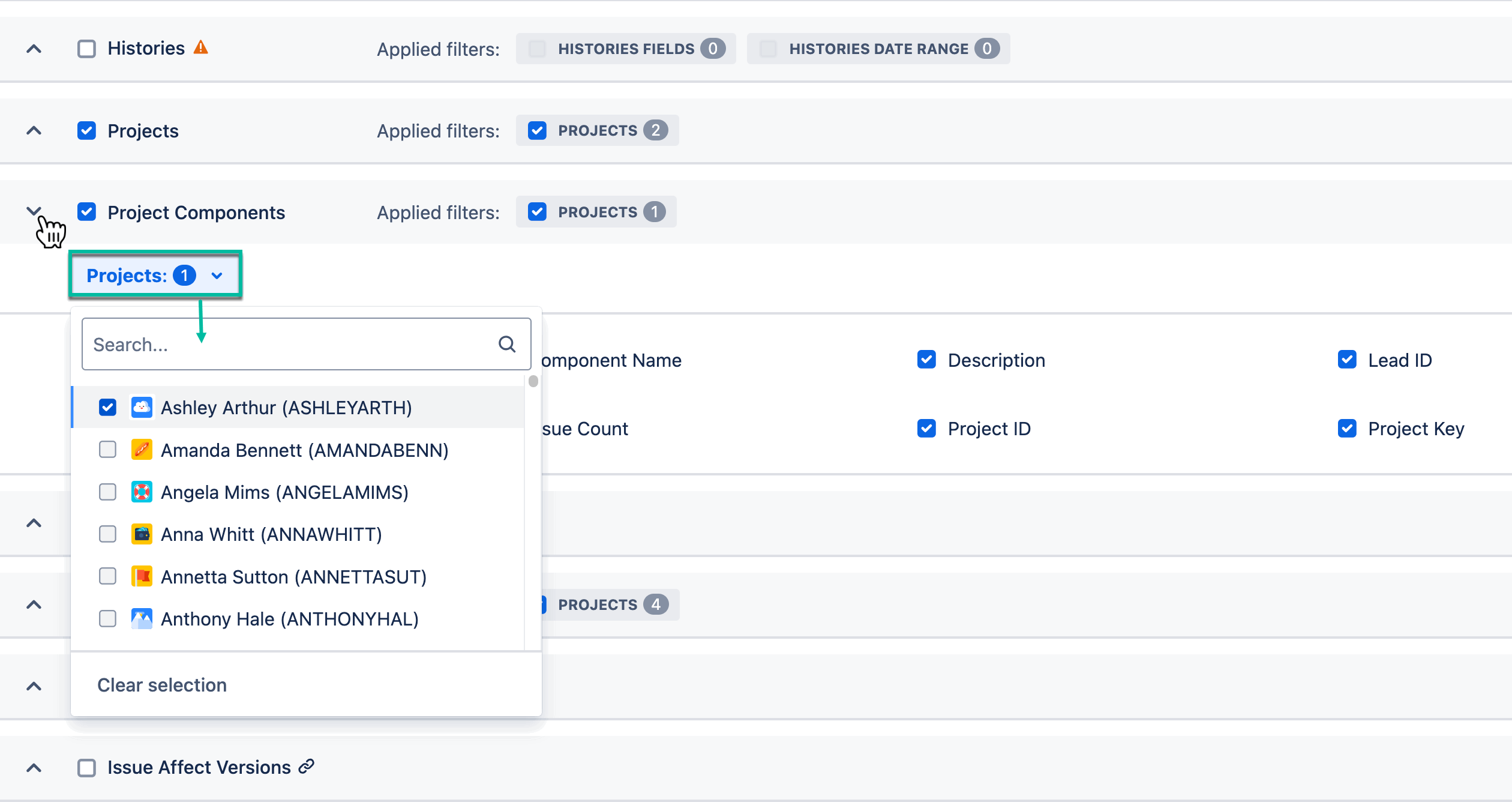This screenshot has height=802, width=1512.
Task: Uncheck the Project Key field checkbox
Action: (1347, 428)
